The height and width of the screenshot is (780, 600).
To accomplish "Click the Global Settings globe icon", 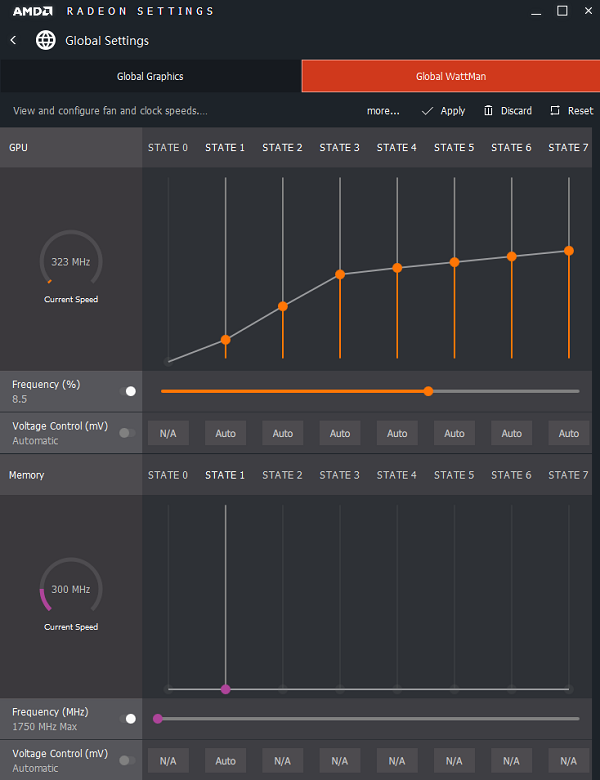I will point(46,40).
